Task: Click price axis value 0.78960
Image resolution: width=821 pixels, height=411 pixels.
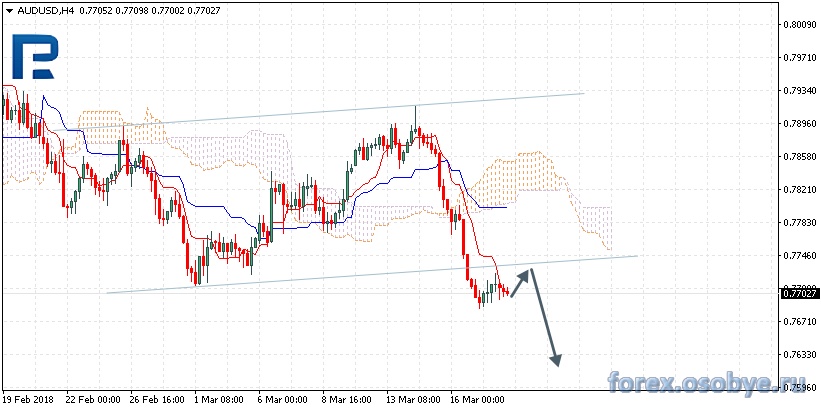Action: point(799,124)
